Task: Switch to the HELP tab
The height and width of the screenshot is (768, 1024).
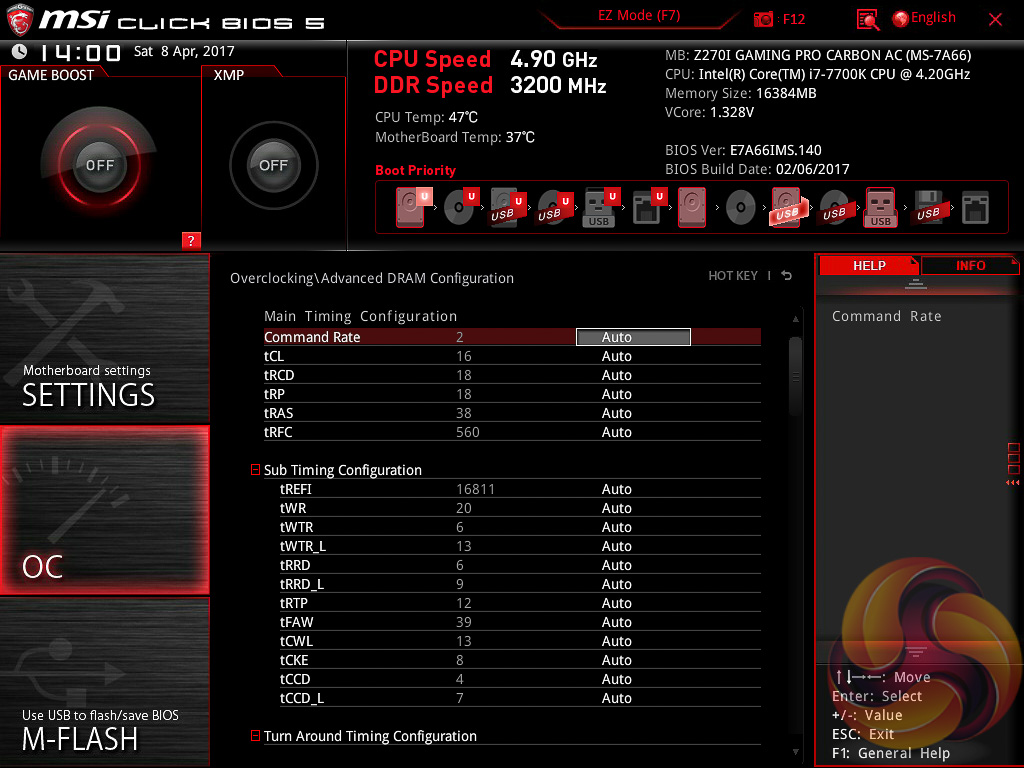Action: [x=869, y=265]
